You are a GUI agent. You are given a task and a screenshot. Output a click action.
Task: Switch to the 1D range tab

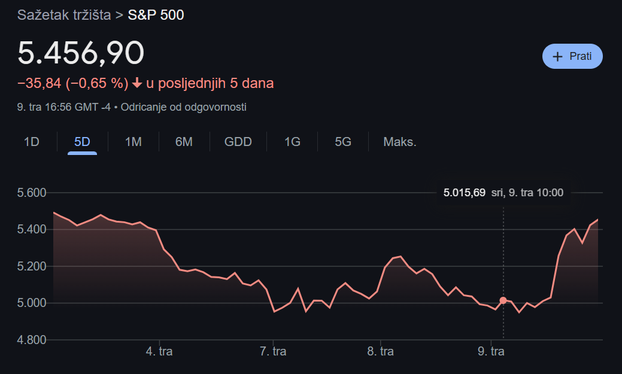[x=32, y=142]
